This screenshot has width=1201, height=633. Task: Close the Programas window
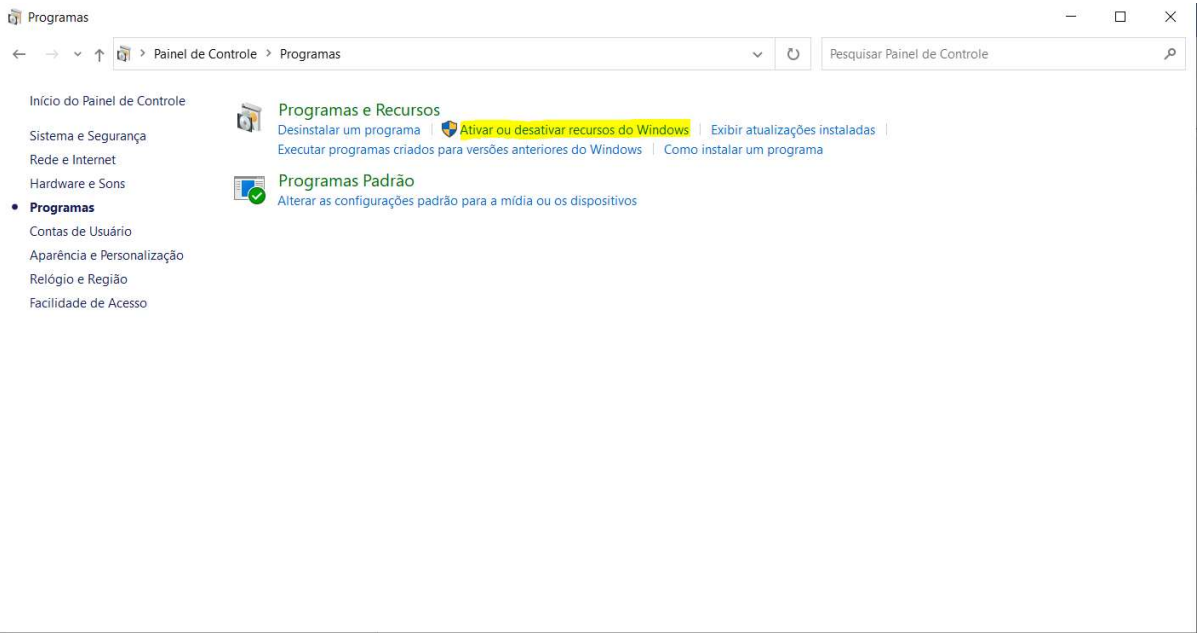click(x=1170, y=17)
